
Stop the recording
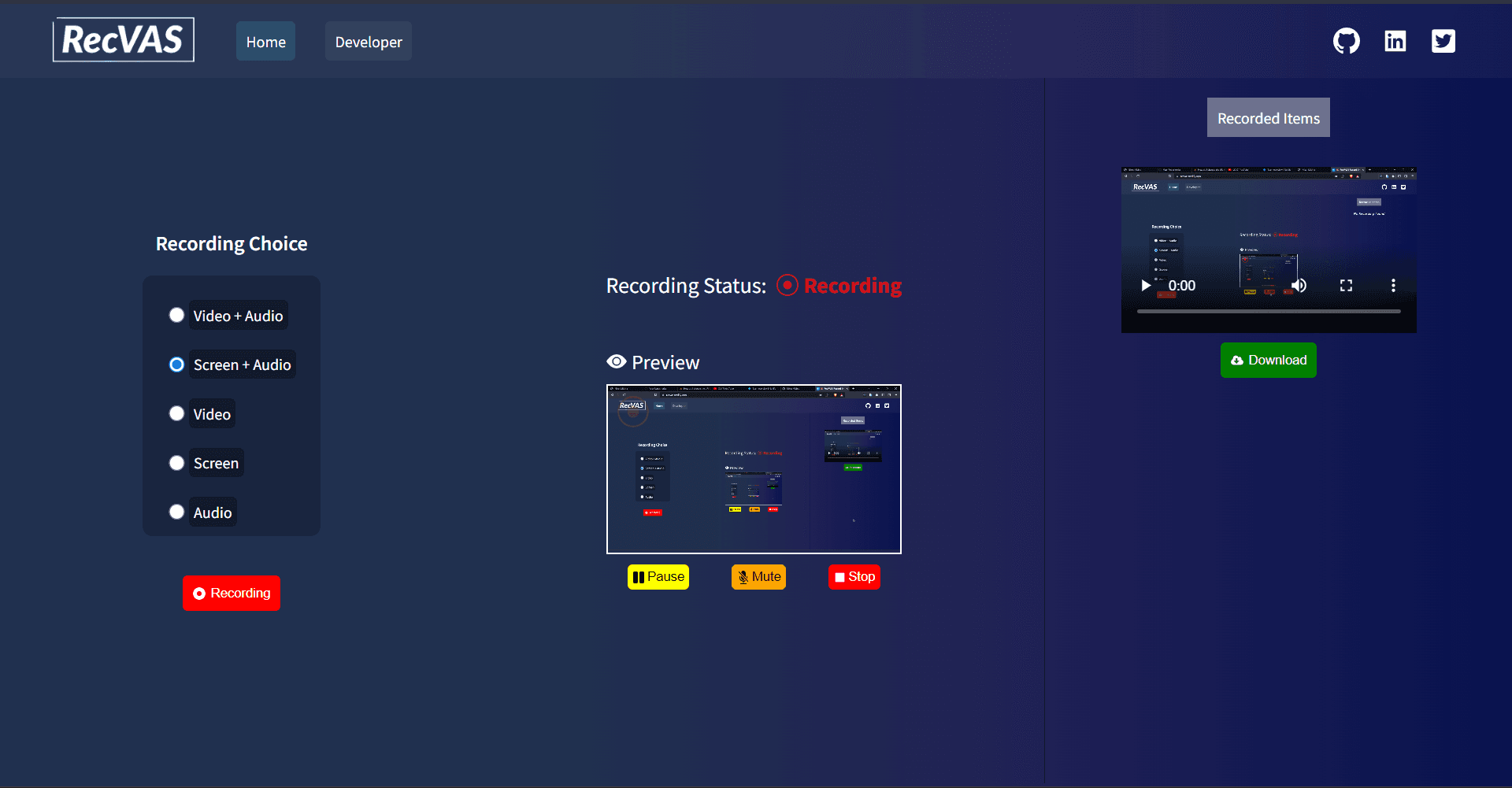point(854,577)
